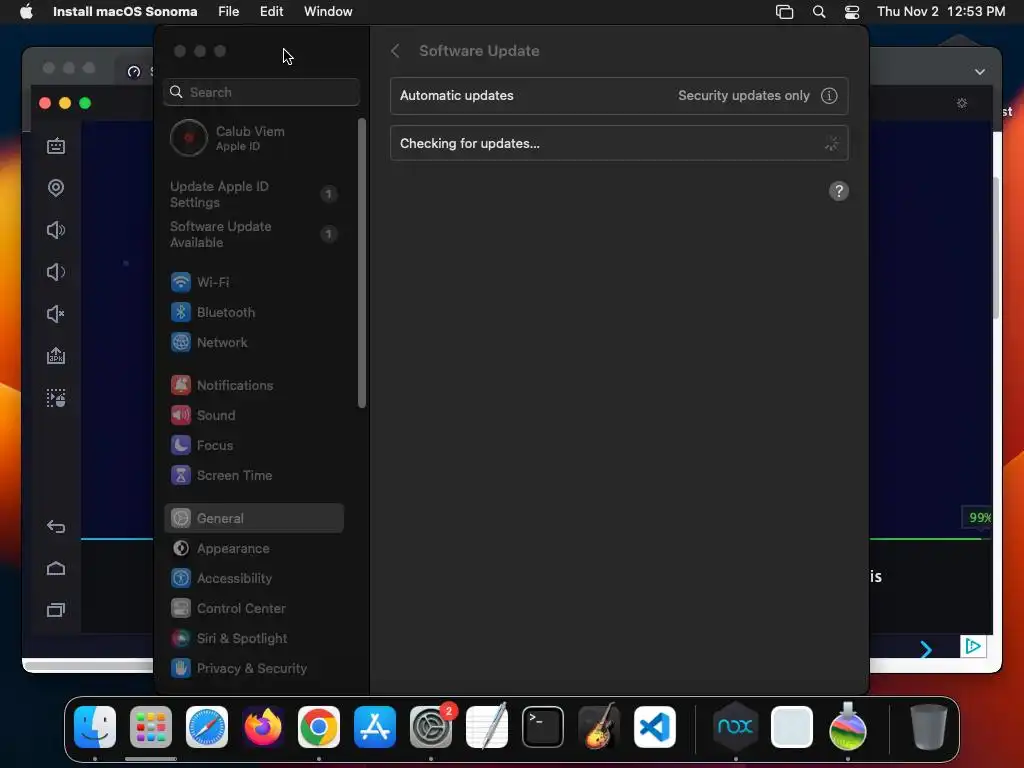Click the menu bar date and time

click(x=940, y=12)
